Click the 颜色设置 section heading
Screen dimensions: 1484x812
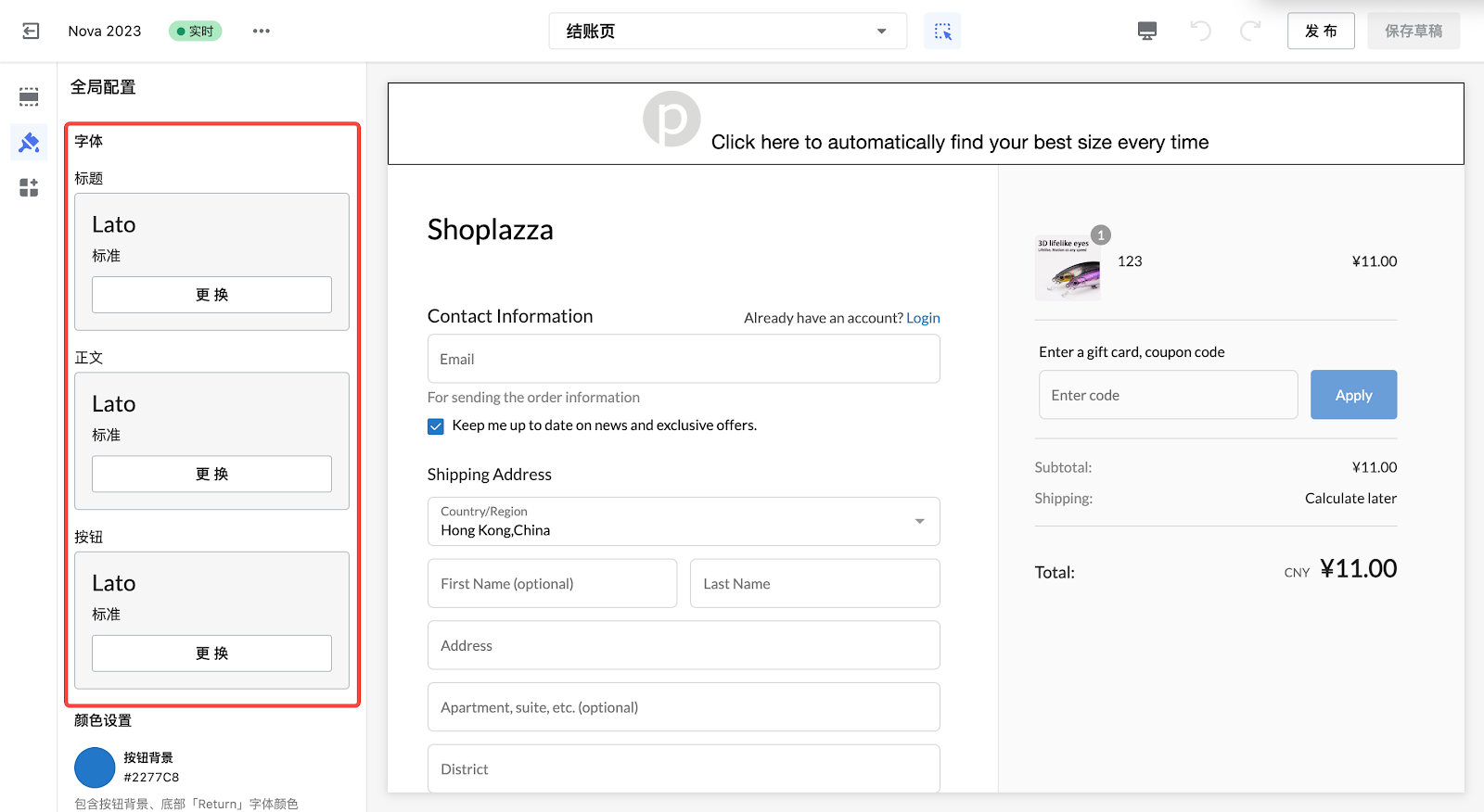point(103,720)
